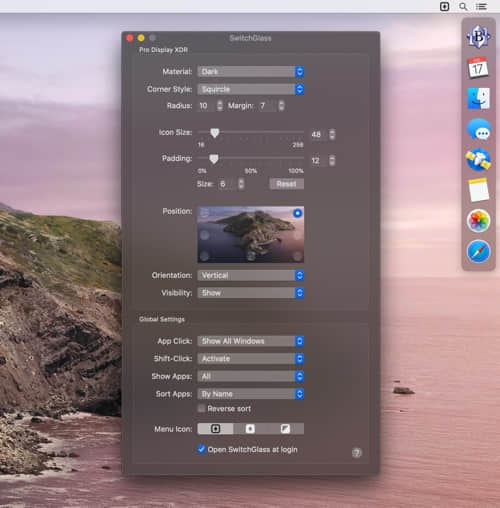The image size is (500, 508).
Task: Minimize the SwitchGlass window
Action: [141, 38]
